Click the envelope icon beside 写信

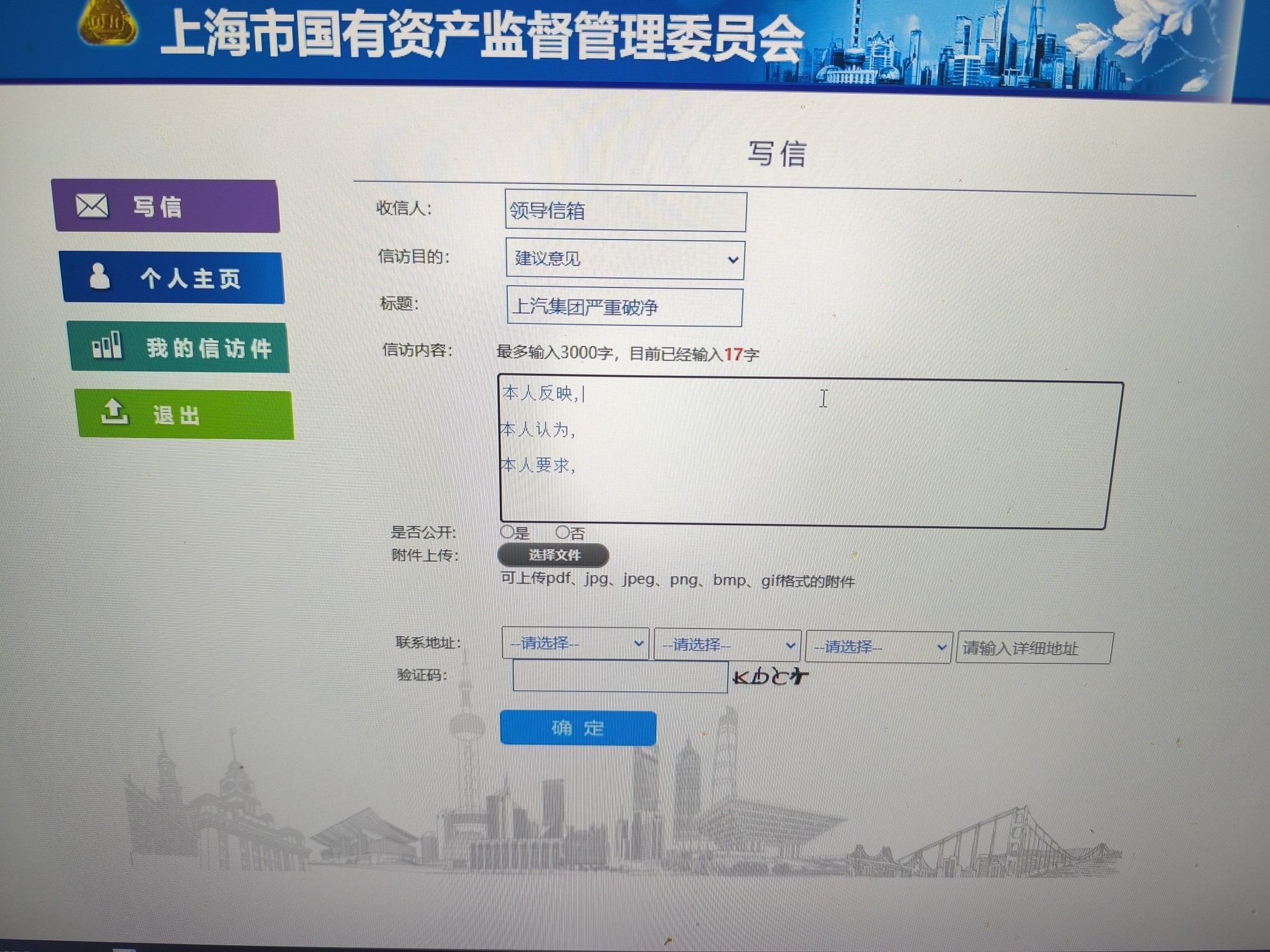pyautogui.click(x=92, y=205)
